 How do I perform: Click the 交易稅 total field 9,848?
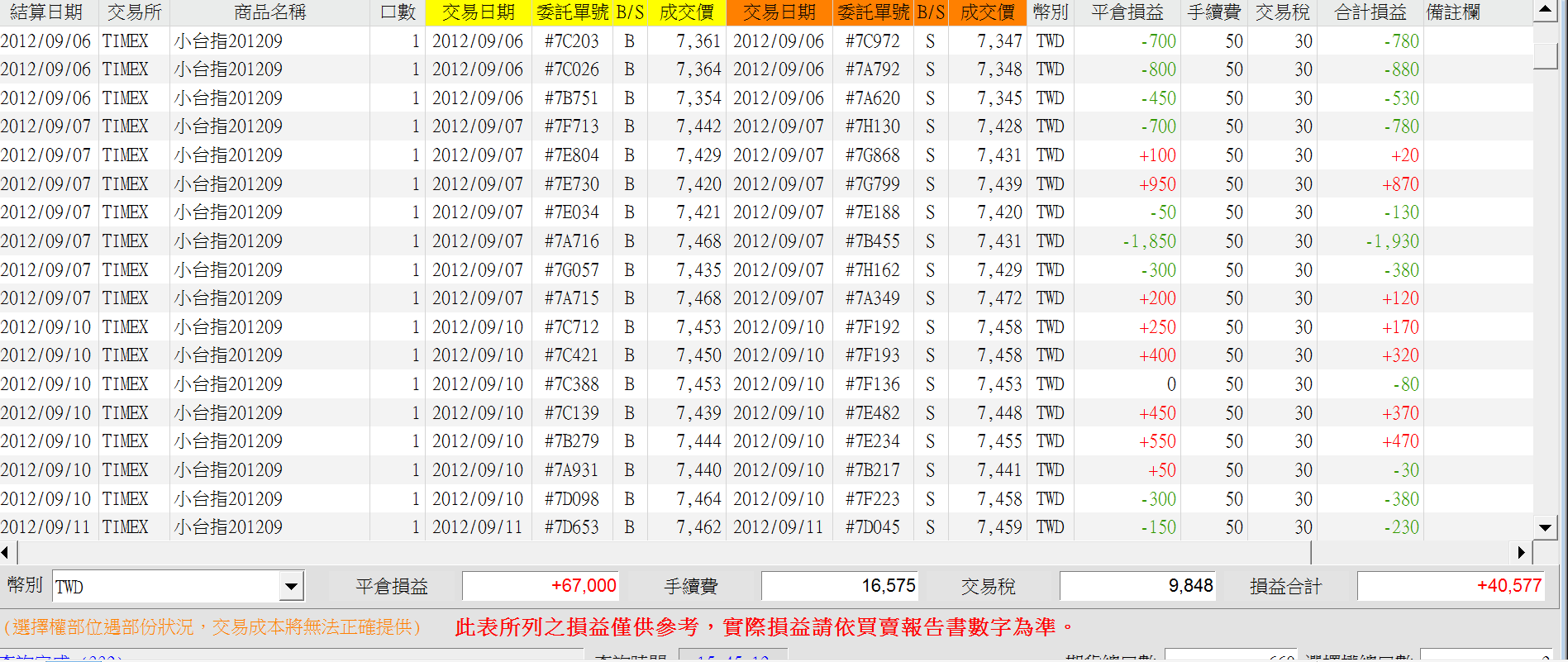(x=1138, y=586)
